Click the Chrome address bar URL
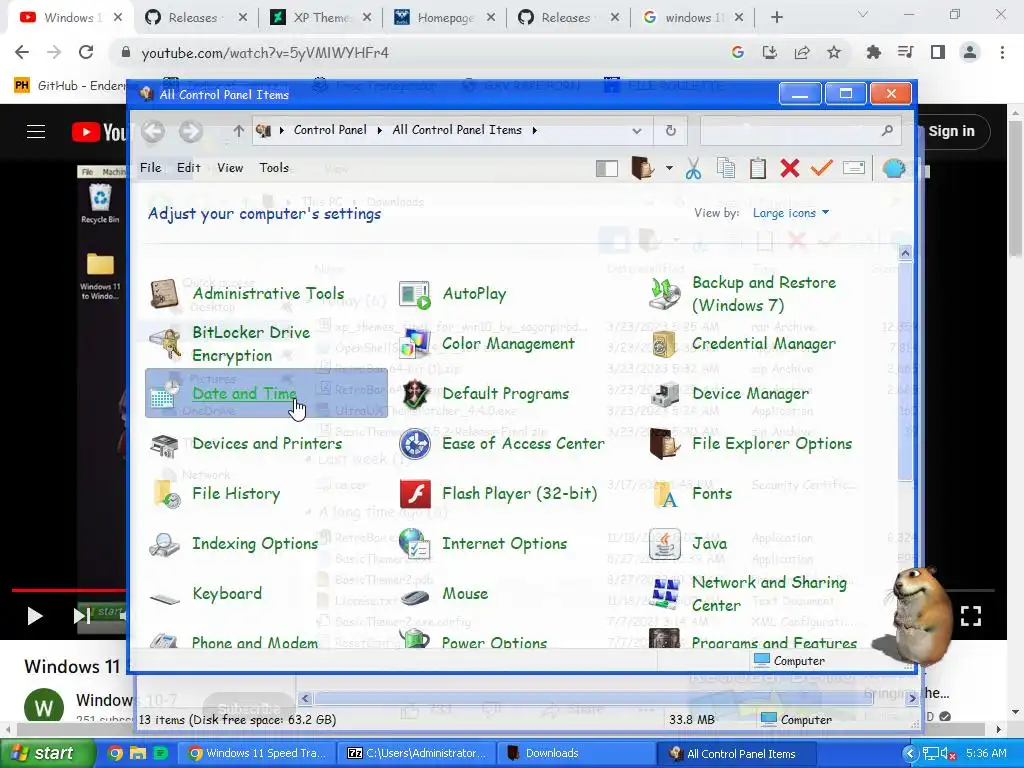1024x768 pixels. click(265, 53)
